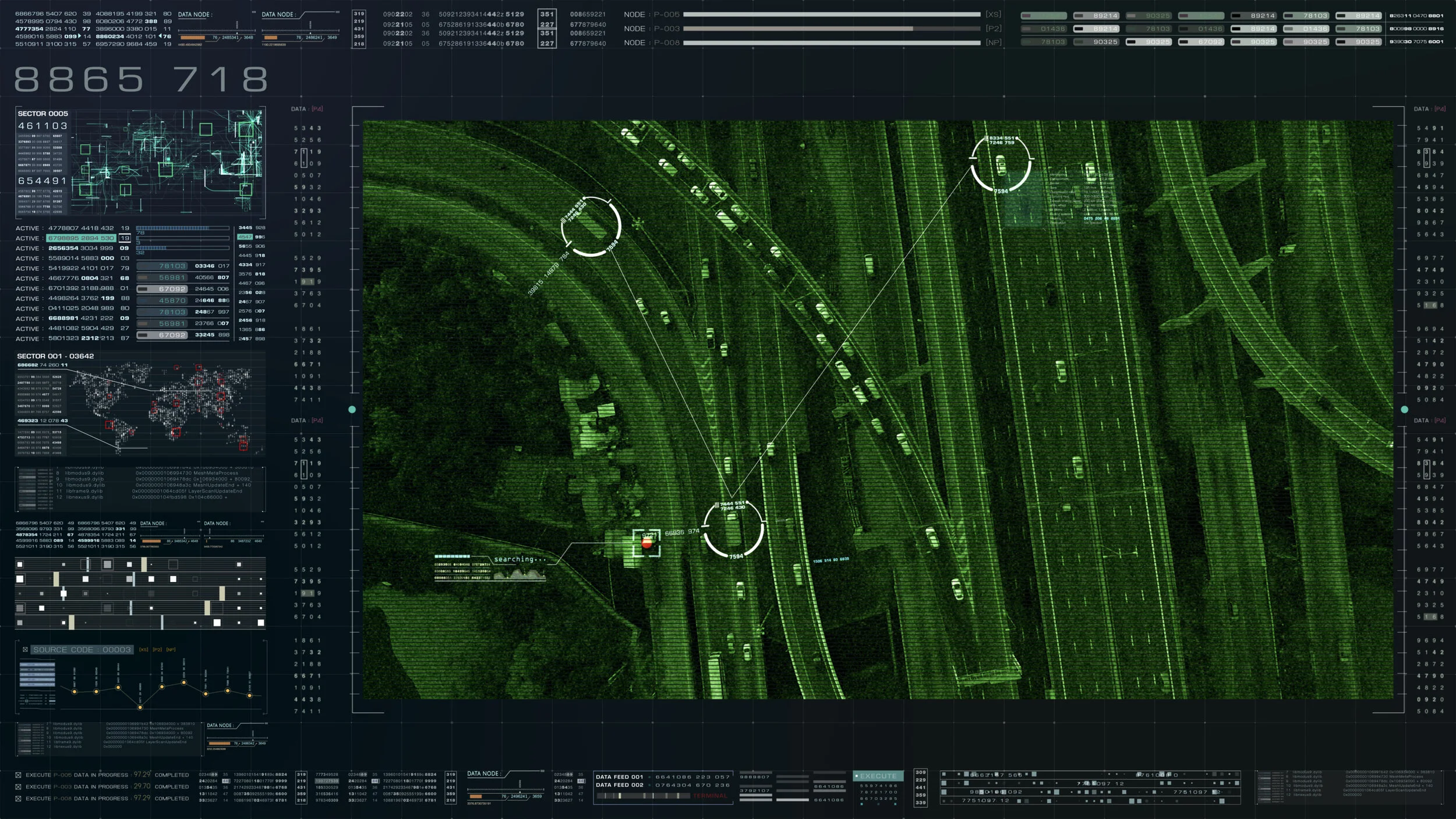Viewport: 1456px width, 819px height.
Task: Click the searching... status label
Action: pyautogui.click(x=520, y=559)
